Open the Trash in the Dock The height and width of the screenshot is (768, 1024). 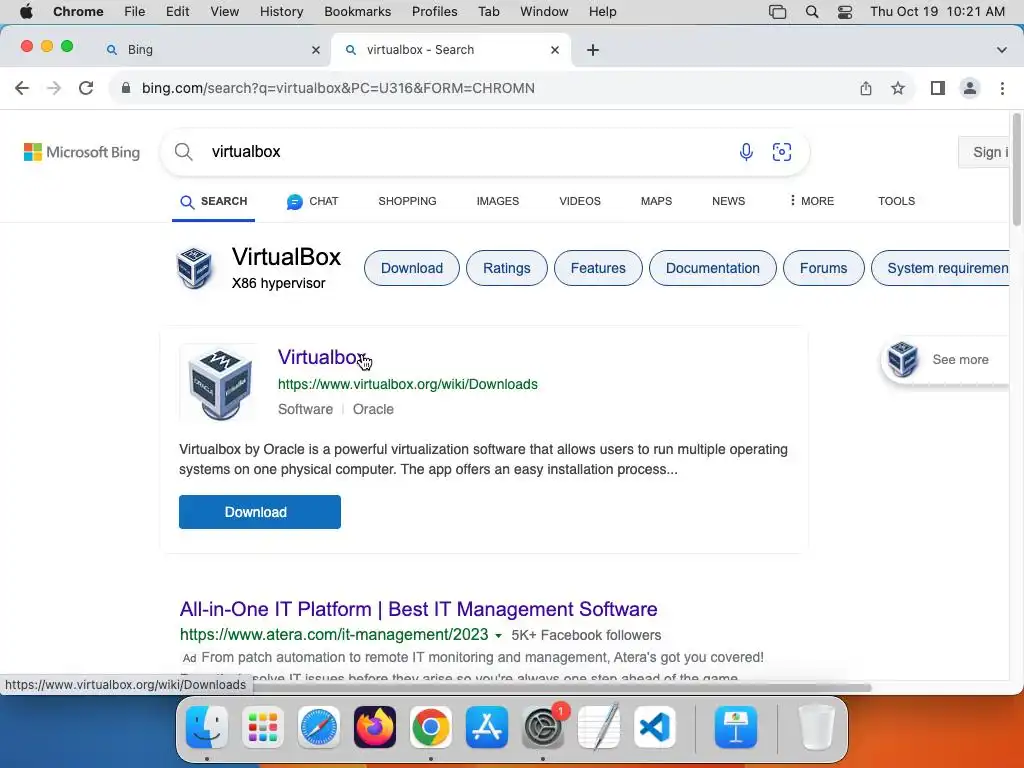[x=816, y=727]
